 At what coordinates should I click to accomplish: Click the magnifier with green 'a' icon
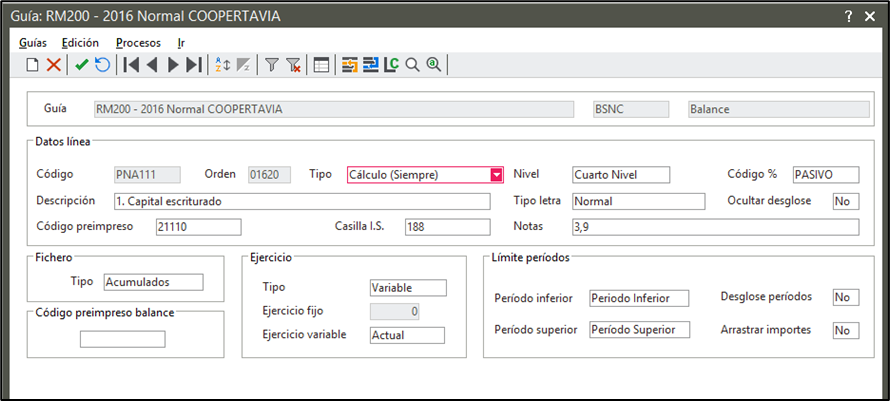[x=434, y=65]
